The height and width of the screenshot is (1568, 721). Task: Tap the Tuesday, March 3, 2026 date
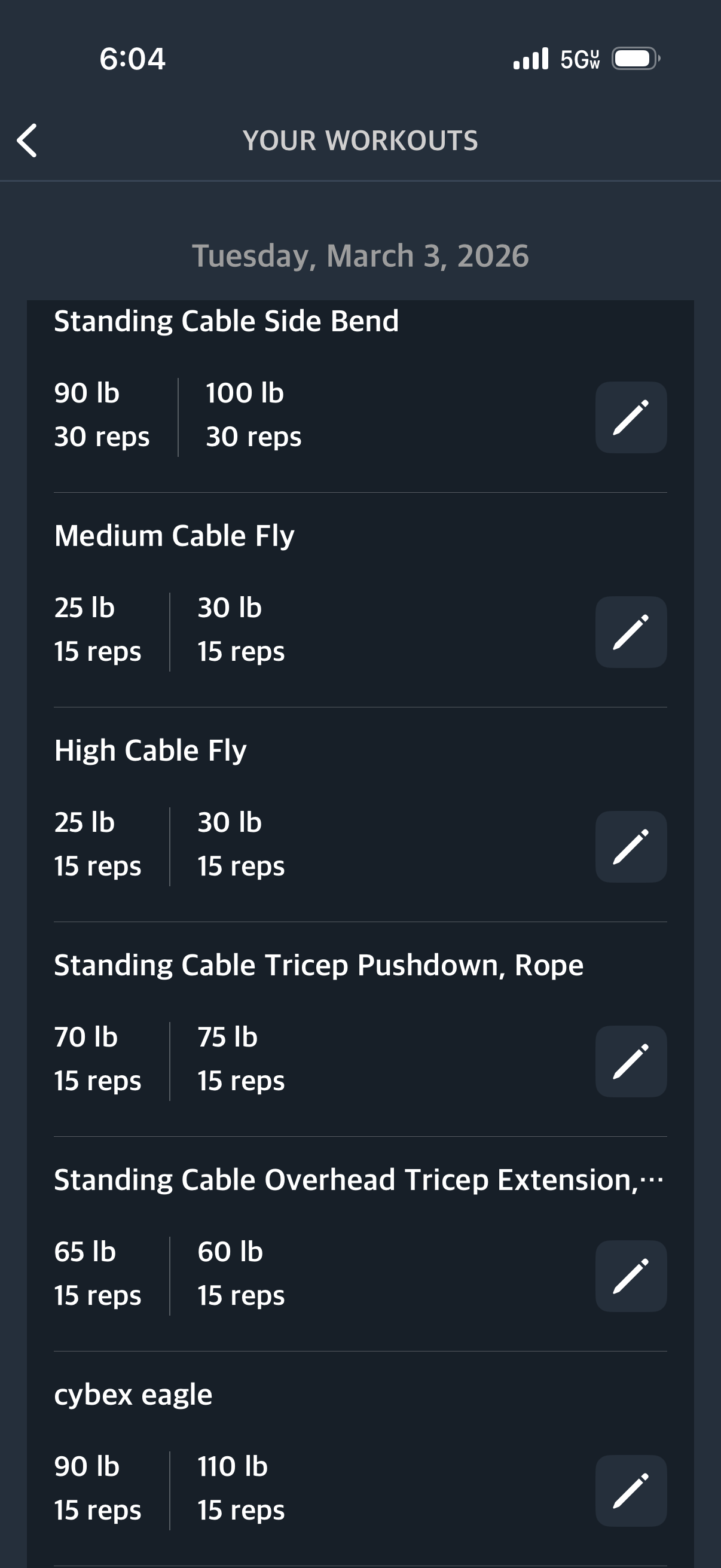point(360,256)
